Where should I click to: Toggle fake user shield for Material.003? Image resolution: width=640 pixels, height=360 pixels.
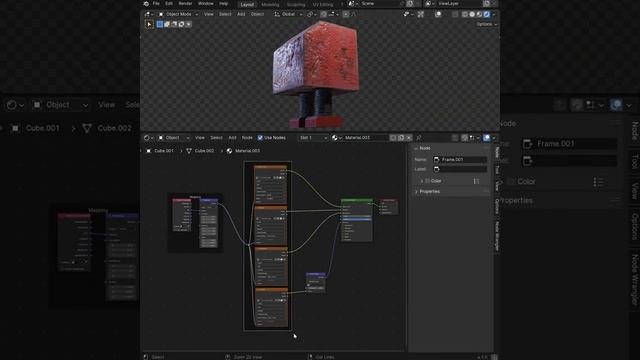393,138
